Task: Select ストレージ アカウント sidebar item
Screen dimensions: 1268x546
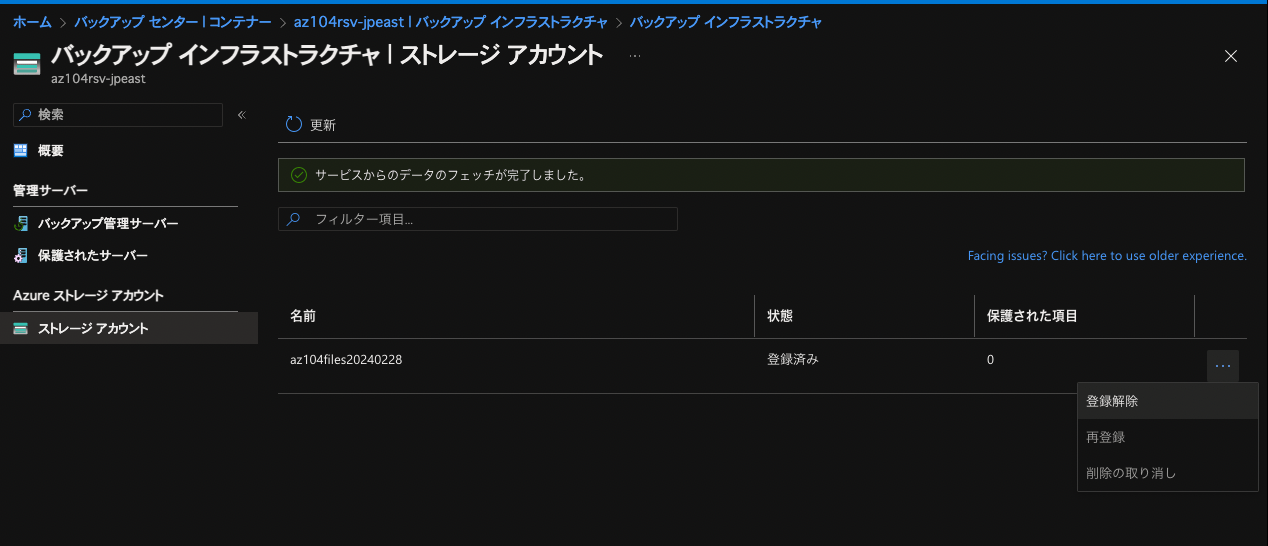Action: (129, 328)
